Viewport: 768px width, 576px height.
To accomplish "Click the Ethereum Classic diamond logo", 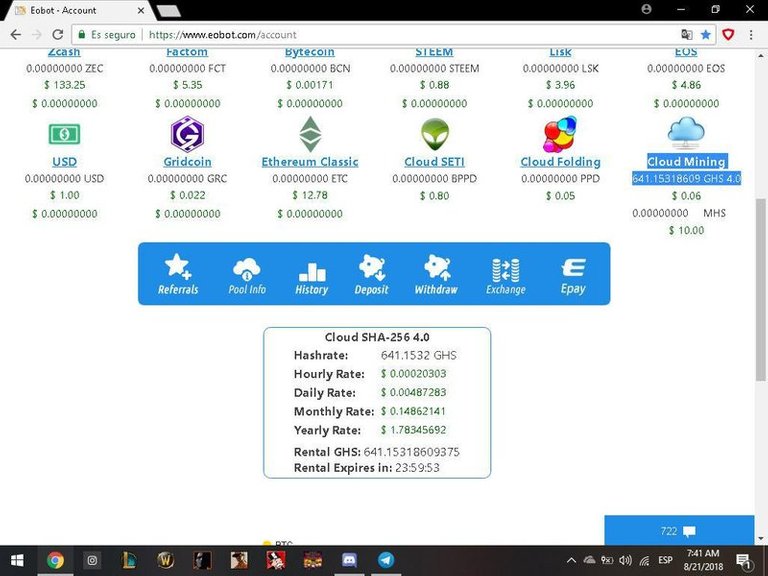I will pyautogui.click(x=310, y=134).
